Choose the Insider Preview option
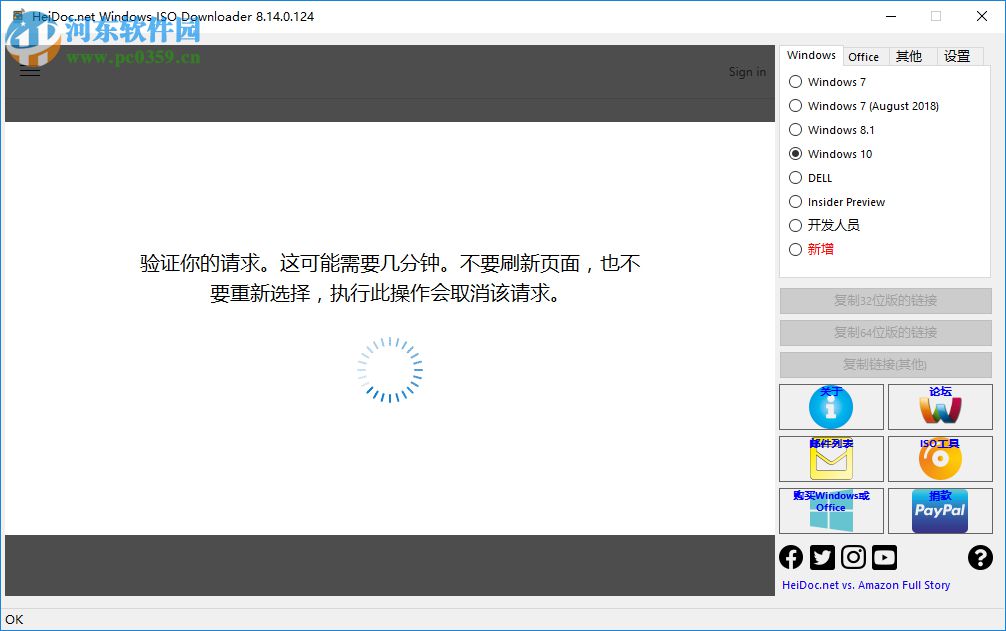Screen dimensions: 1006x631 coord(795,201)
